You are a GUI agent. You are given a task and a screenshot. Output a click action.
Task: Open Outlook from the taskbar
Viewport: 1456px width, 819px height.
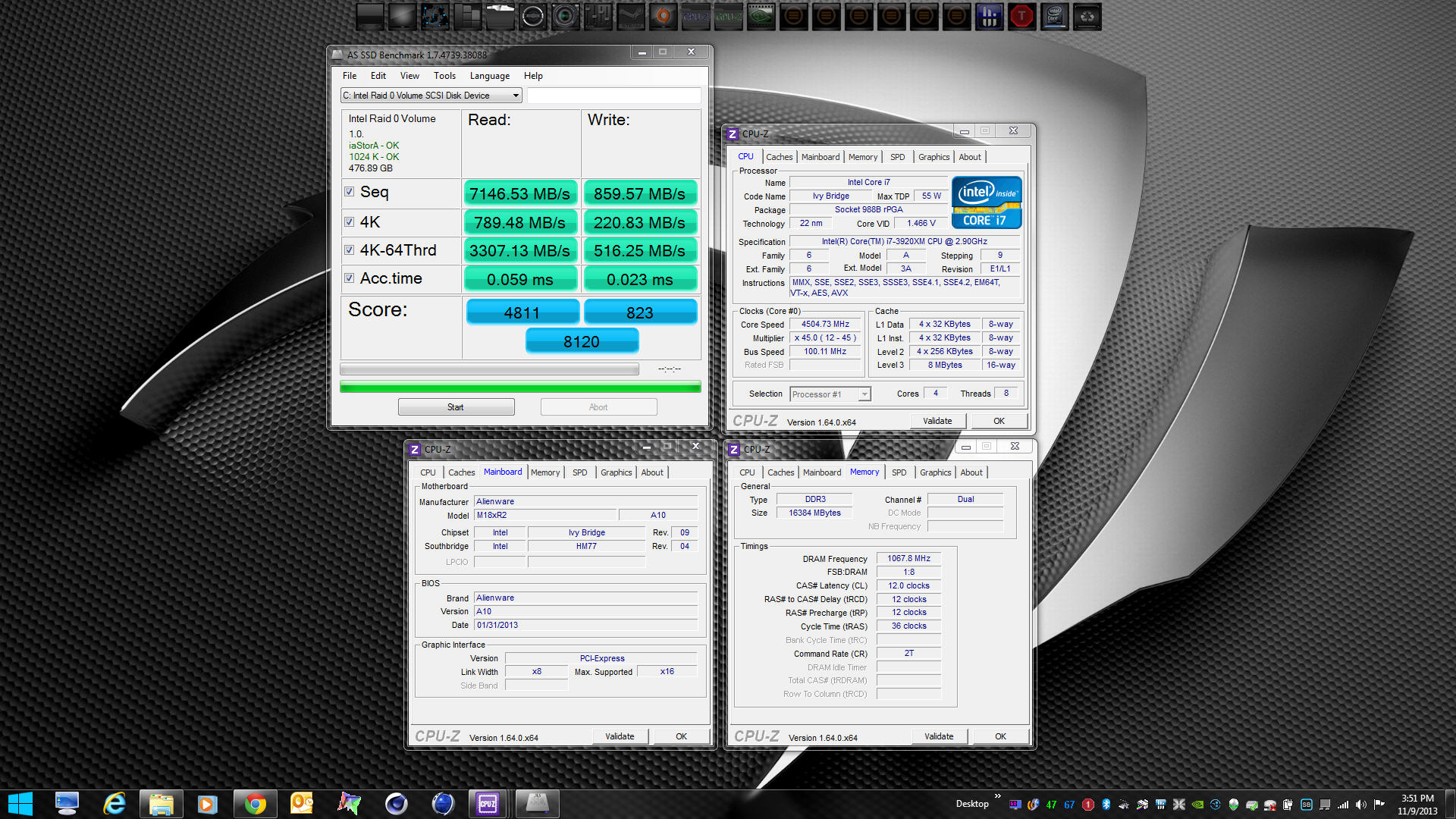pos(302,804)
